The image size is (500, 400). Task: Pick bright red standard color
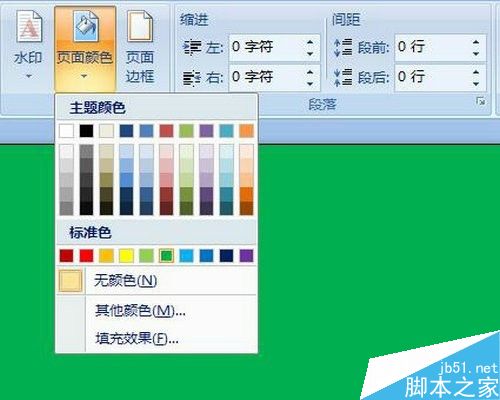(x=86, y=256)
